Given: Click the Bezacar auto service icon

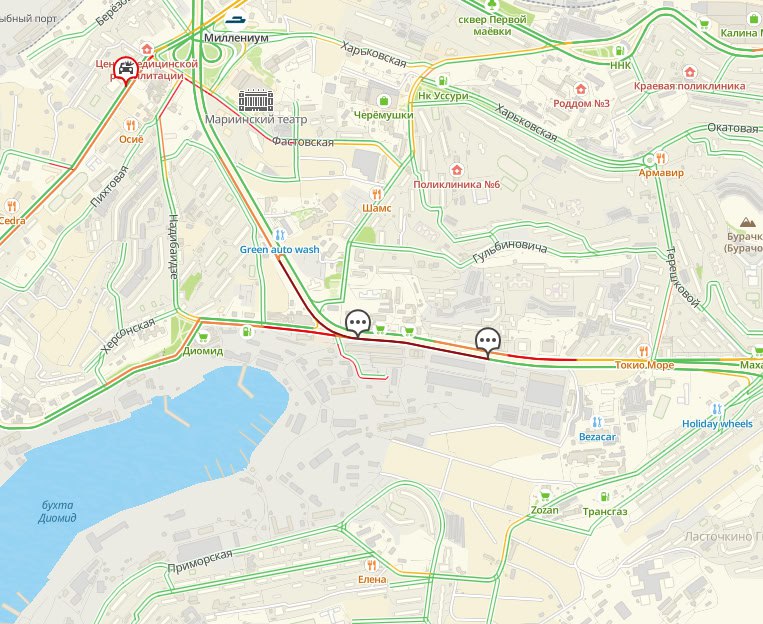Looking at the screenshot, I should (597, 422).
